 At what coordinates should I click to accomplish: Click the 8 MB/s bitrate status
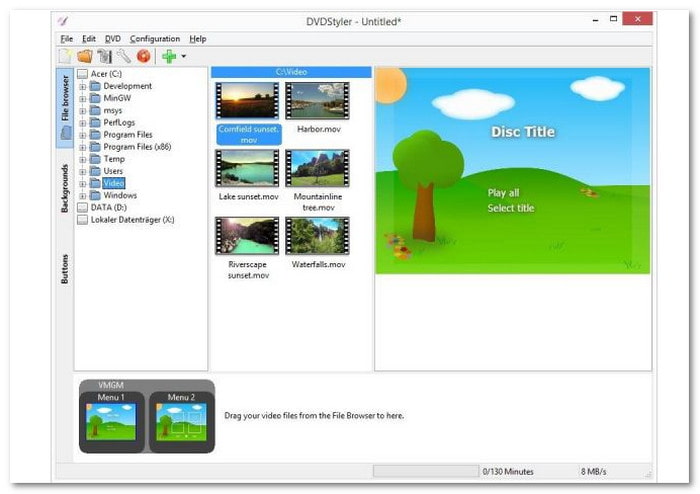[593, 471]
